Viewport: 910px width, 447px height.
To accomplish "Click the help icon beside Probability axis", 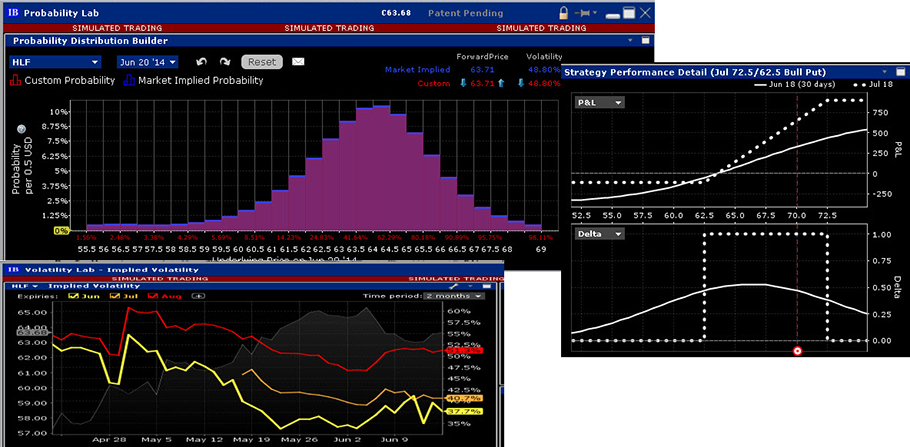I will [x=21, y=129].
